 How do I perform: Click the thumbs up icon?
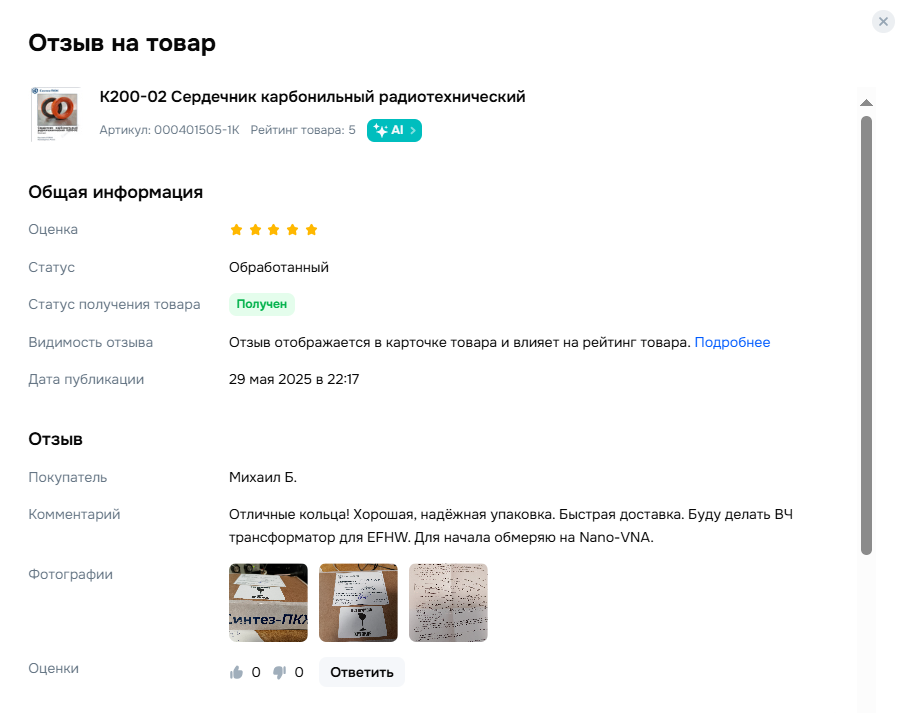coord(236,672)
